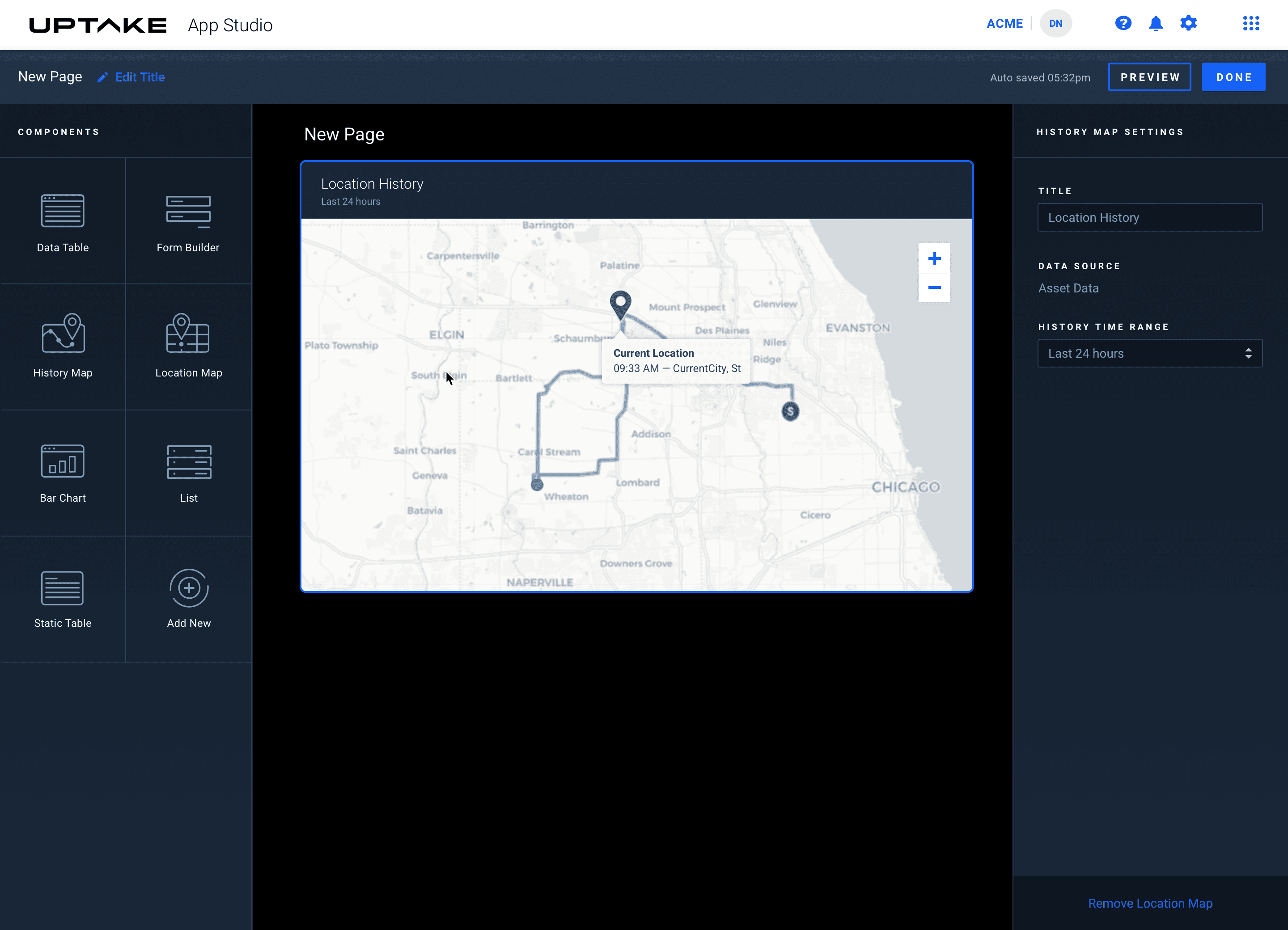Choose the List component icon

tap(189, 461)
